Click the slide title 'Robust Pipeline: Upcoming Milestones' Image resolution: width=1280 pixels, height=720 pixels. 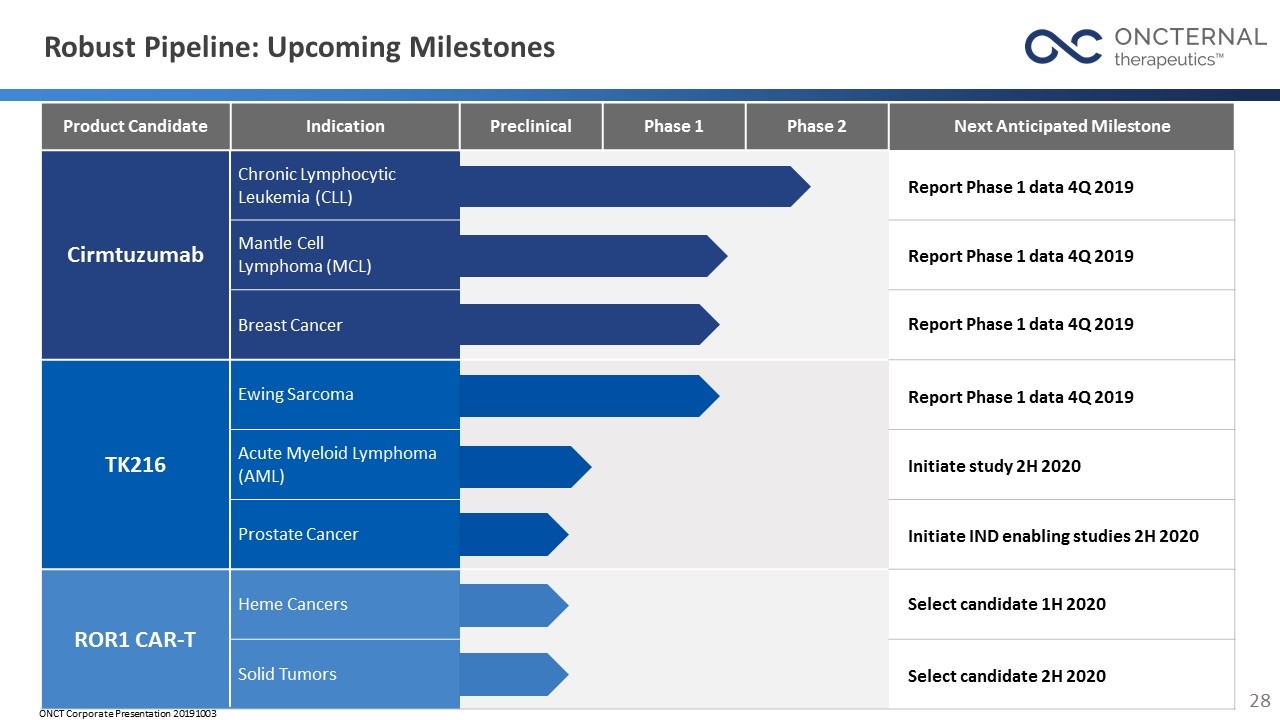[x=299, y=47]
